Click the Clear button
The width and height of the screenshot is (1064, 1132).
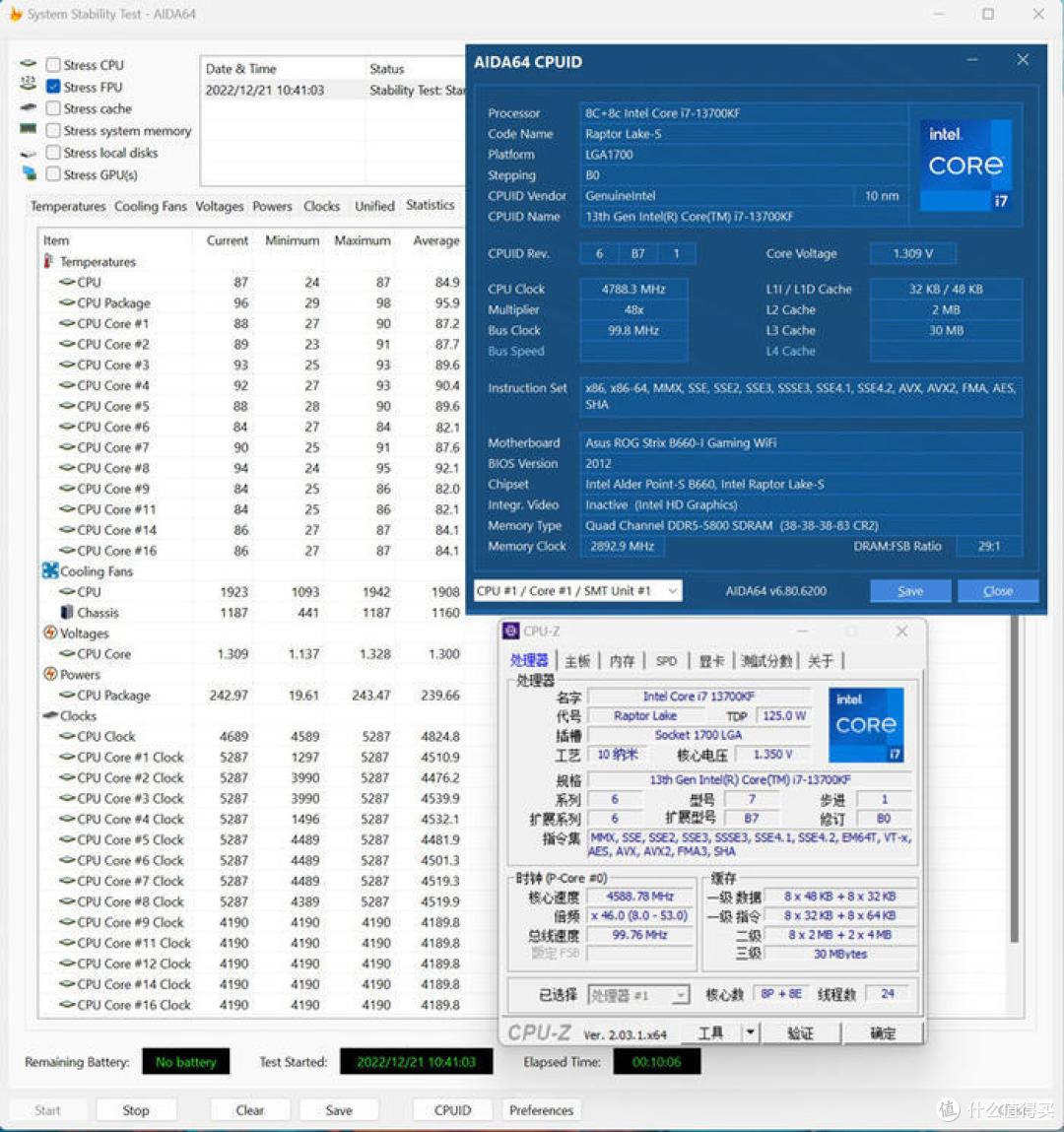click(x=250, y=1109)
